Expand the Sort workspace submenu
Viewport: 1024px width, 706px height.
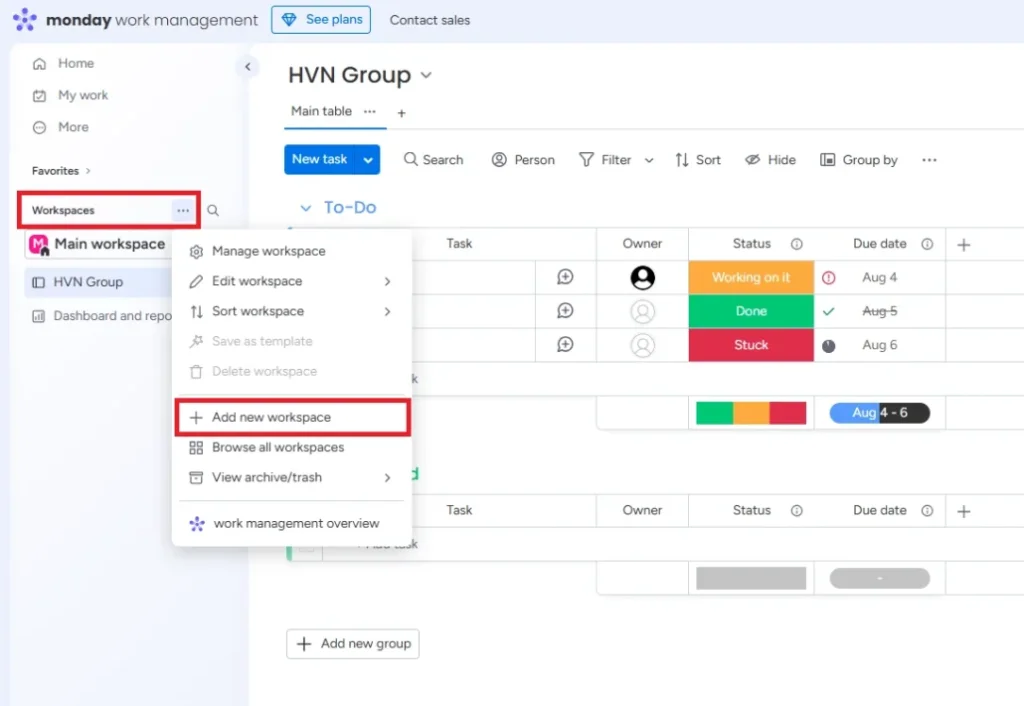tap(387, 312)
